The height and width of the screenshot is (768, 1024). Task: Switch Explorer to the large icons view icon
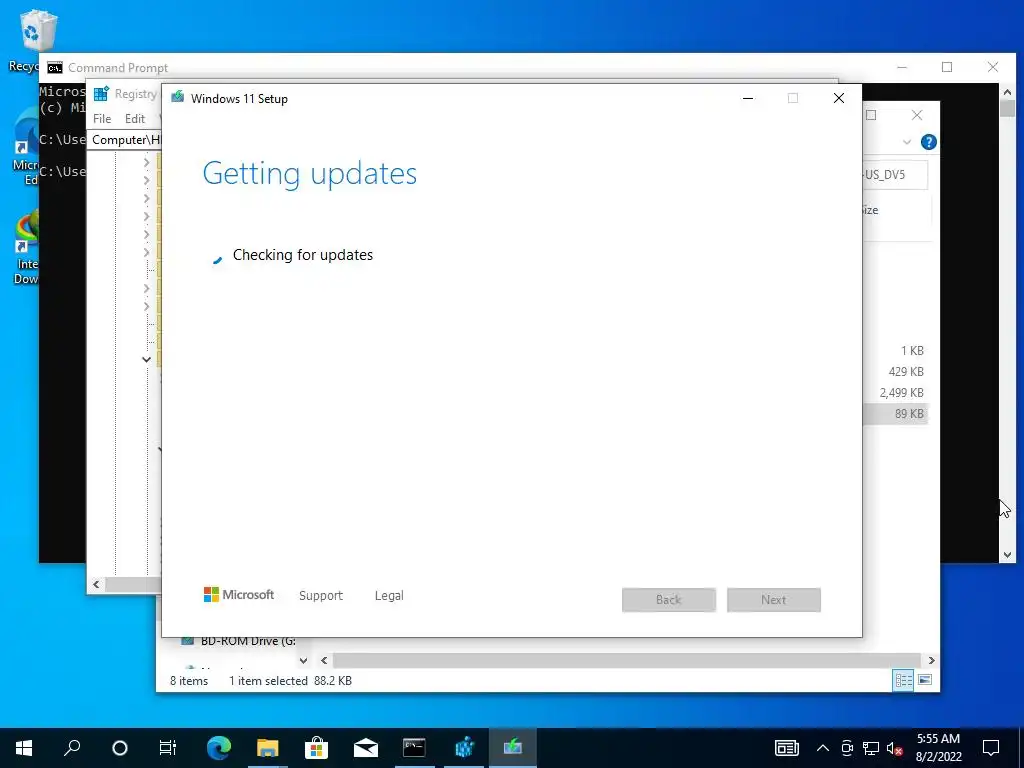pos(925,680)
